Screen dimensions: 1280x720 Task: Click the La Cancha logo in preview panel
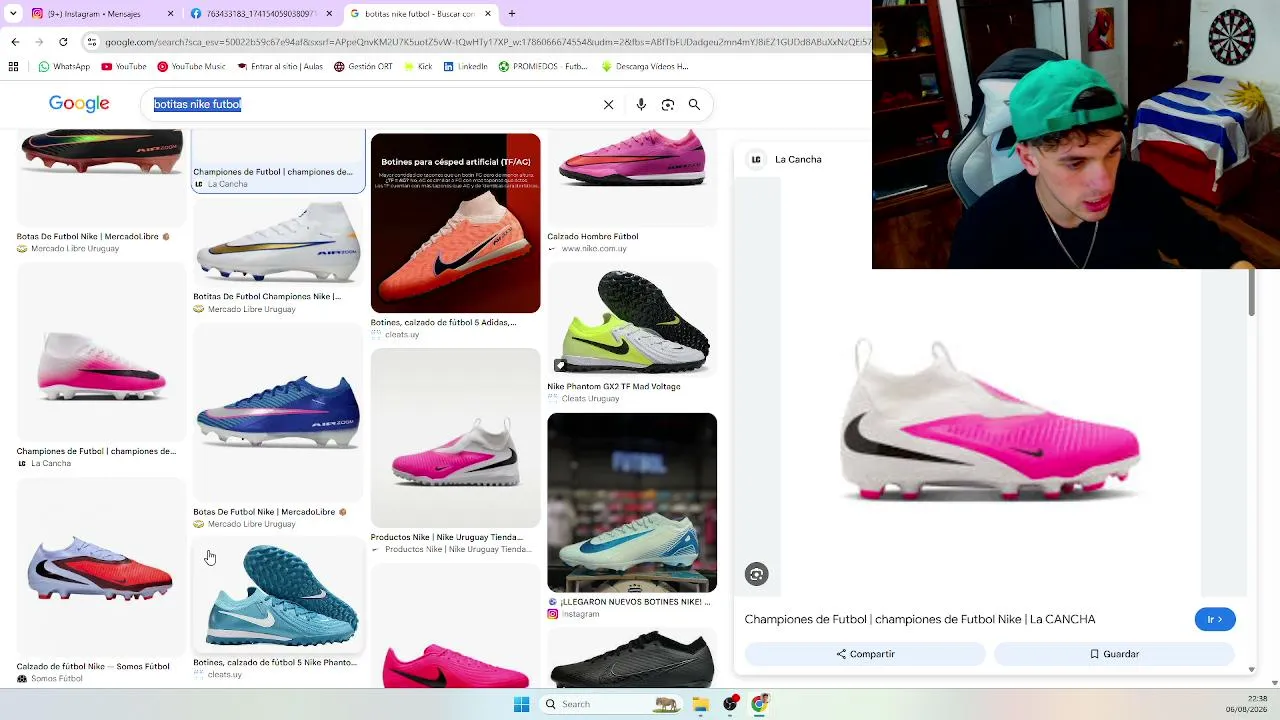pos(756,160)
